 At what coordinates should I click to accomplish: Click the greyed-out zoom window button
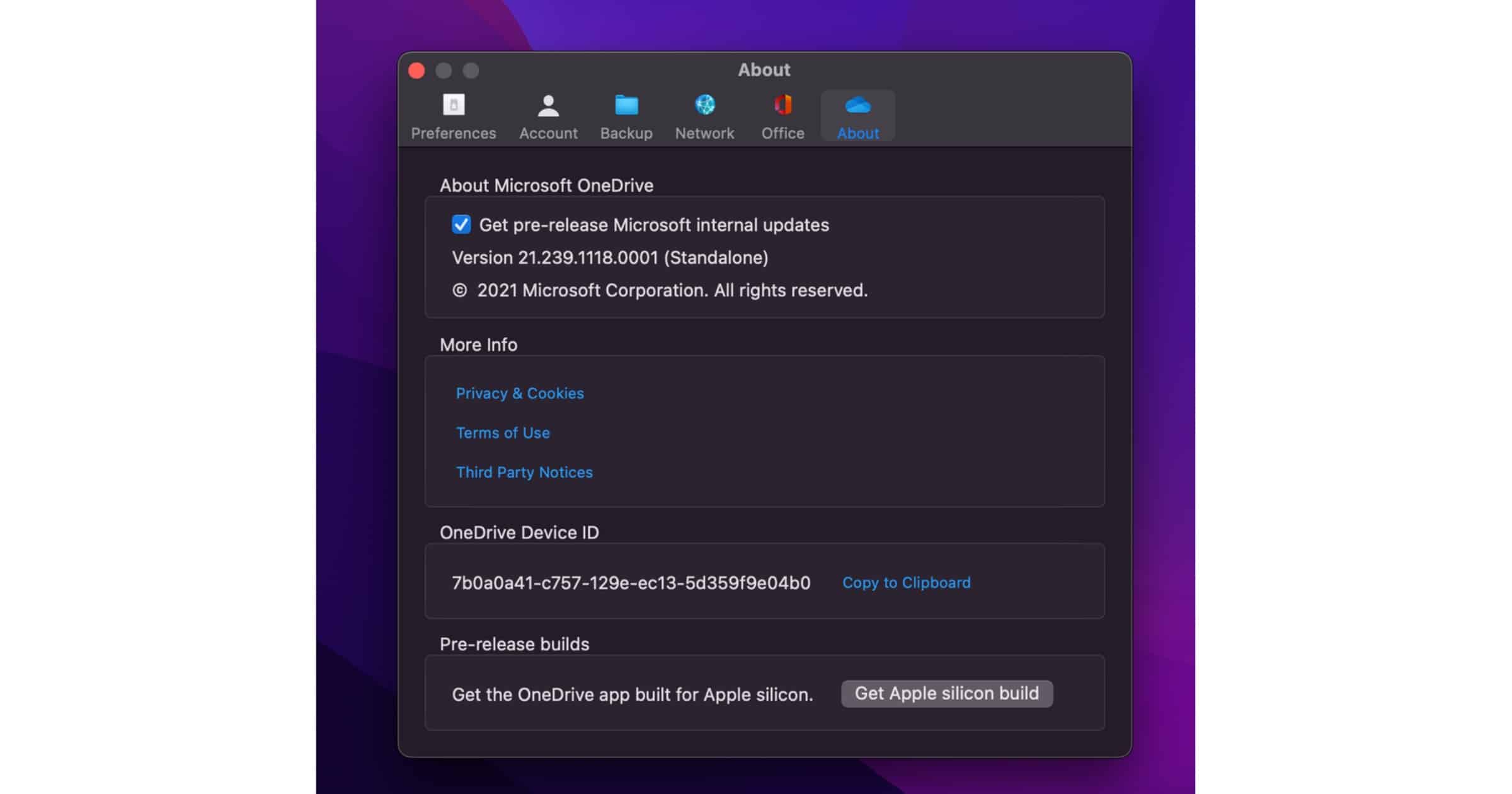point(471,71)
